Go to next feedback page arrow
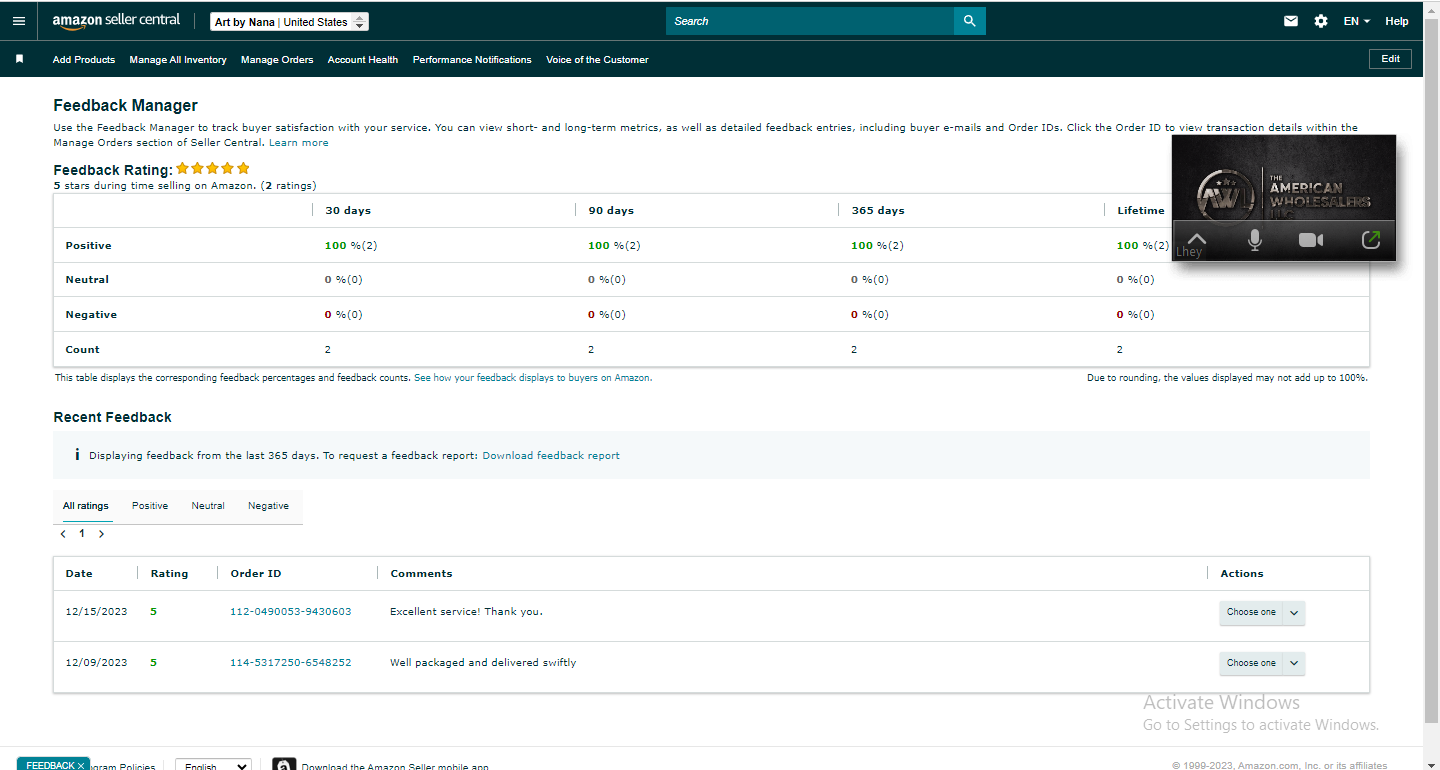The width and height of the screenshot is (1440, 770). click(101, 534)
